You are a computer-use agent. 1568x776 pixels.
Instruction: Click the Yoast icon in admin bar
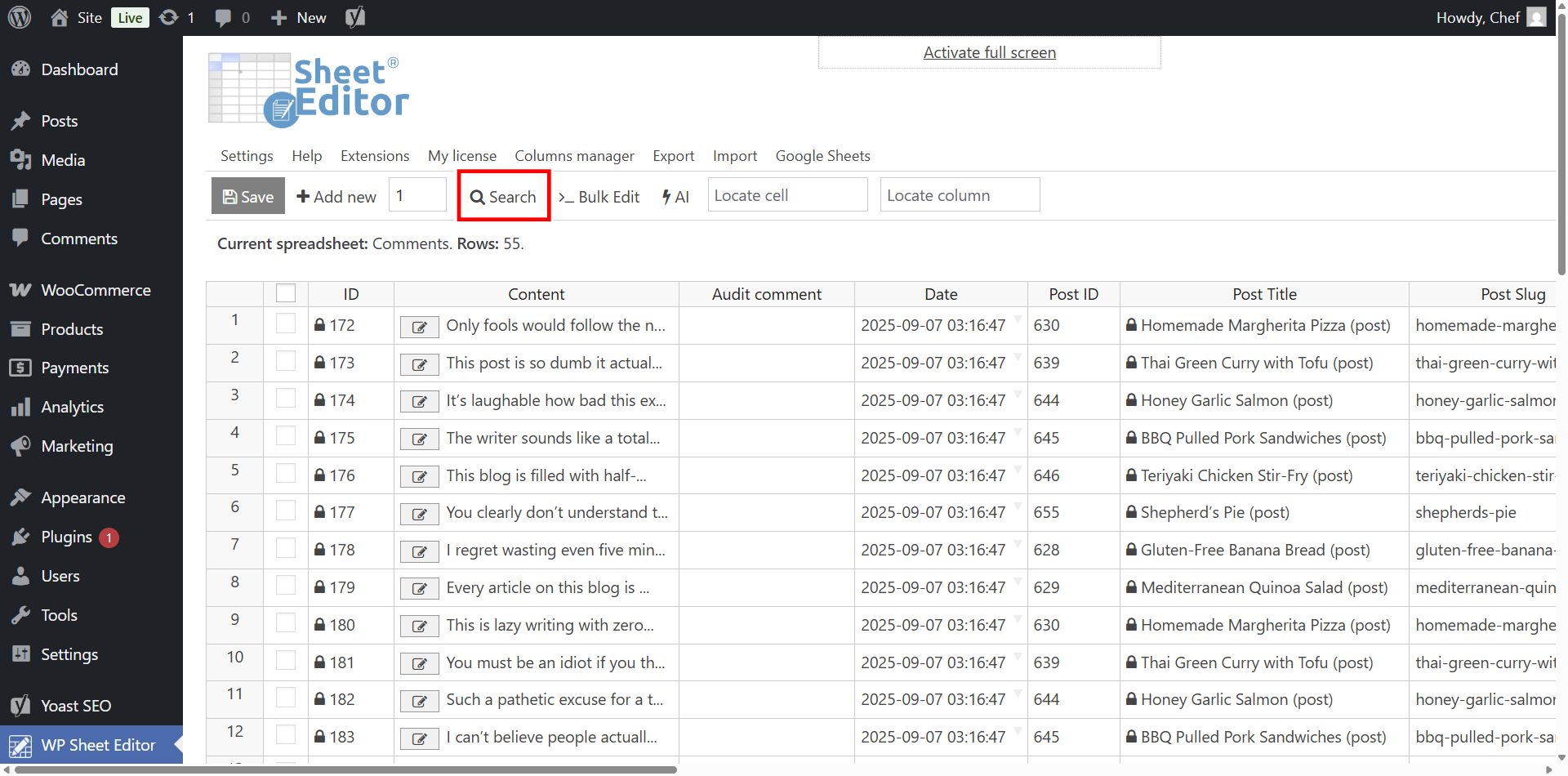(x=355, y=17)
